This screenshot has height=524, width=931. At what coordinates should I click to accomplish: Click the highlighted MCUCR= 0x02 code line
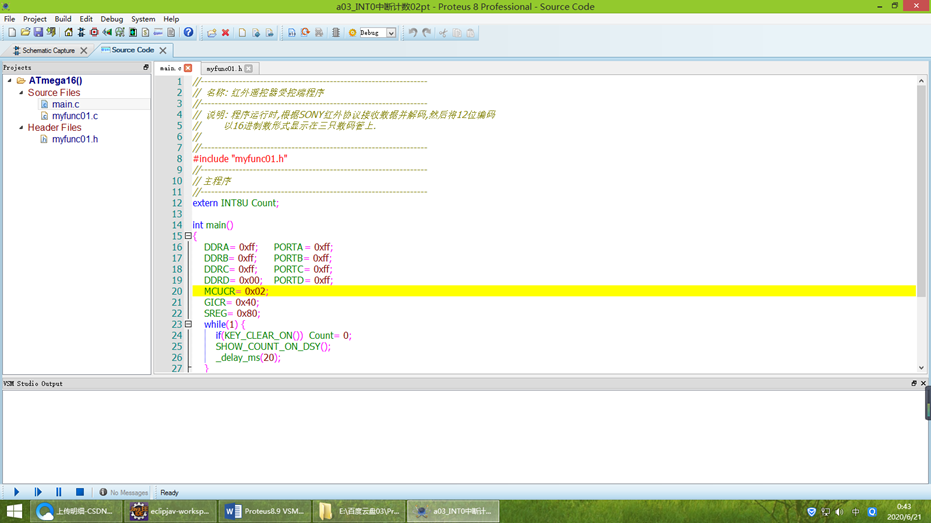[554, 291]
